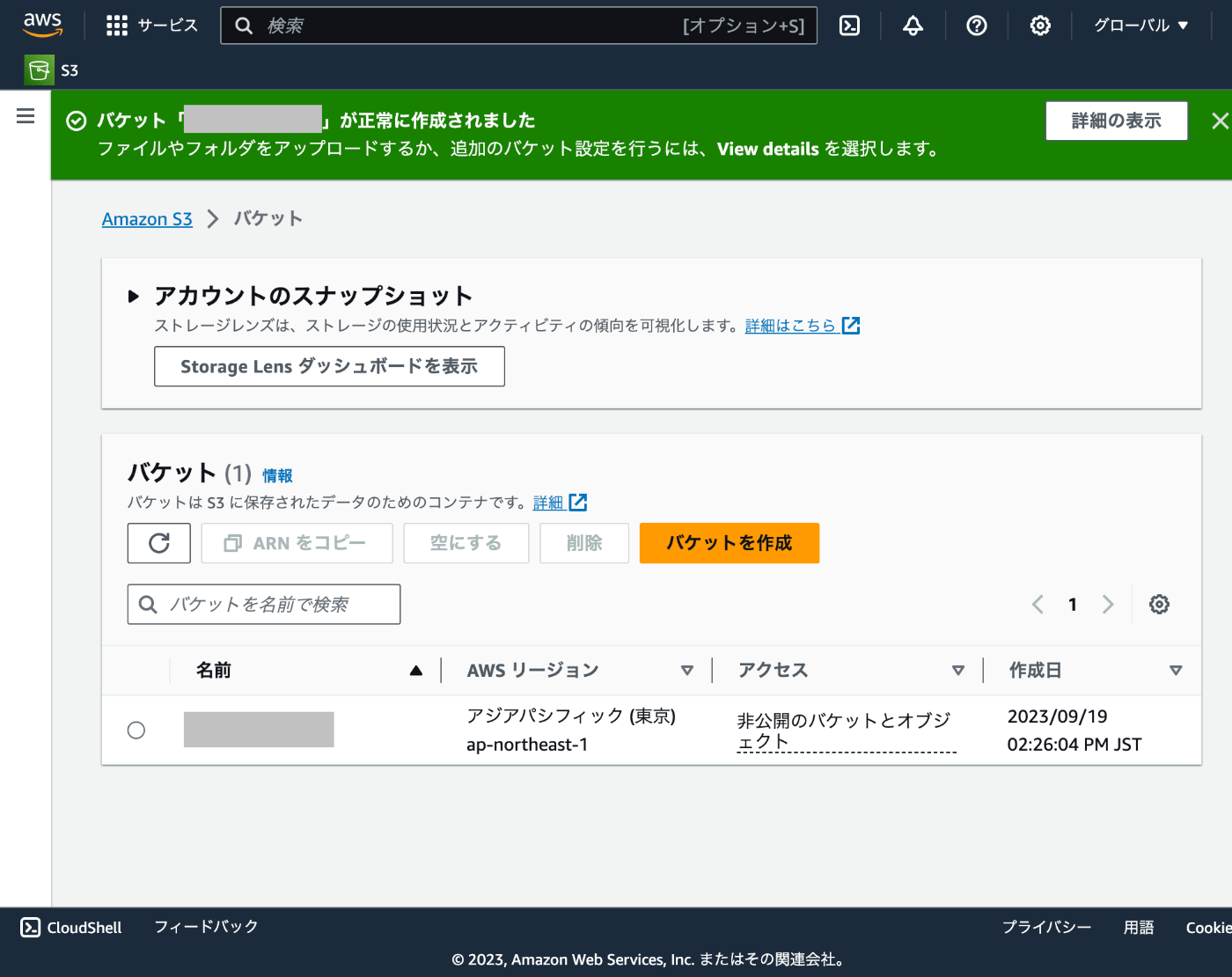Screen dimensions: 1232x977
Task: Open the サービス grid menu
Action: 151,26
